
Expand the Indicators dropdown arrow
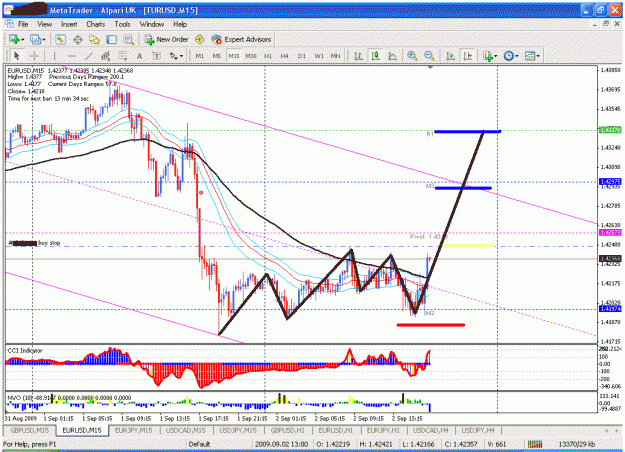coord(496,56)
